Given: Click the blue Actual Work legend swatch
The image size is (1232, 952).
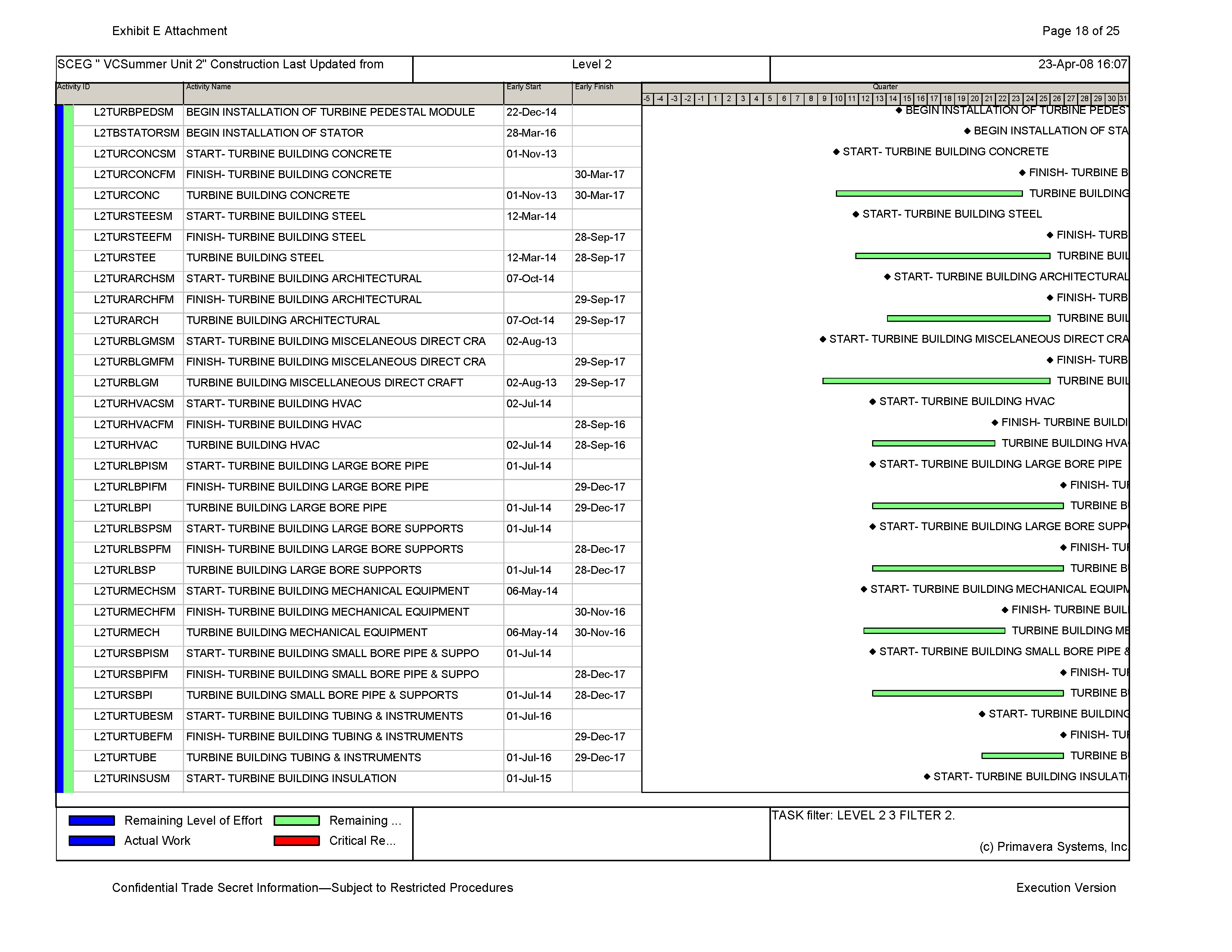Looking at the screenshot, I should pyautogui.click(x=92, y=840).
